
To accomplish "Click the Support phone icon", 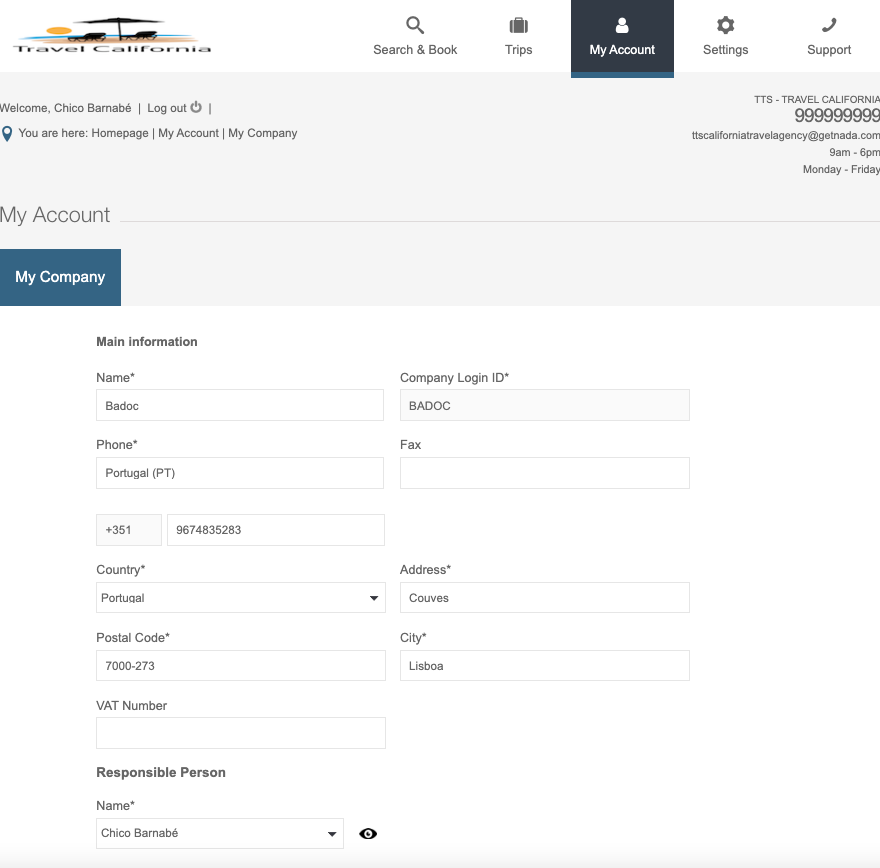I will 829,26.
